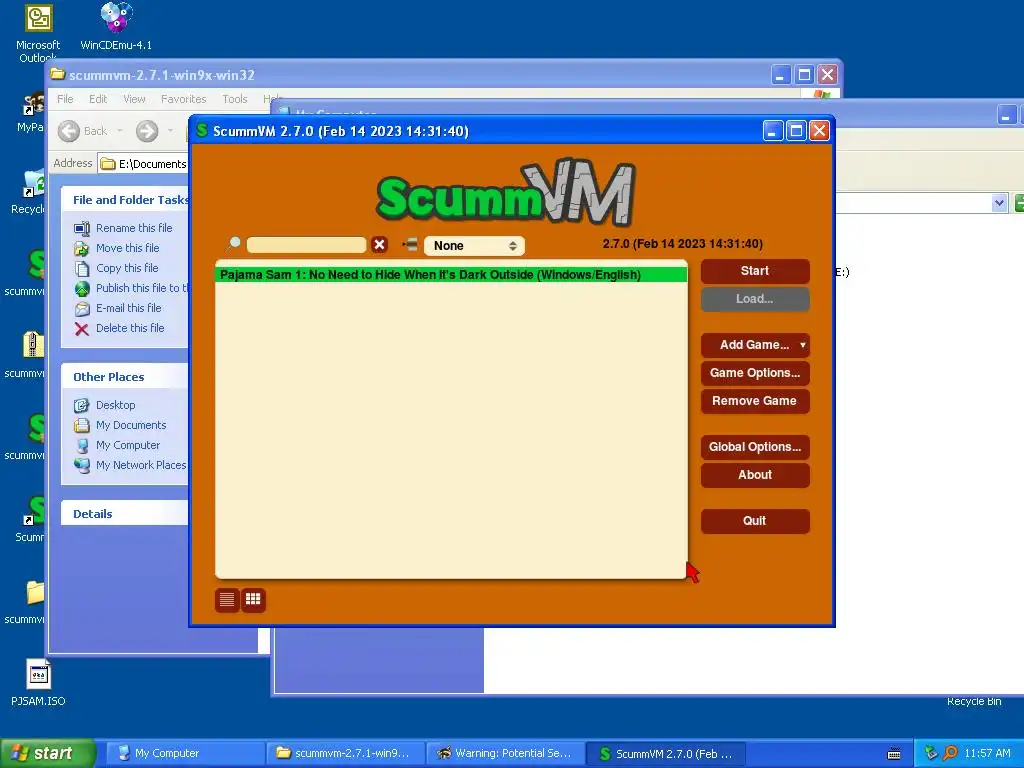Screen dimensions: 1024x768
Task: Switch ScummVM launcher to list view
Action: pos(227,600)
